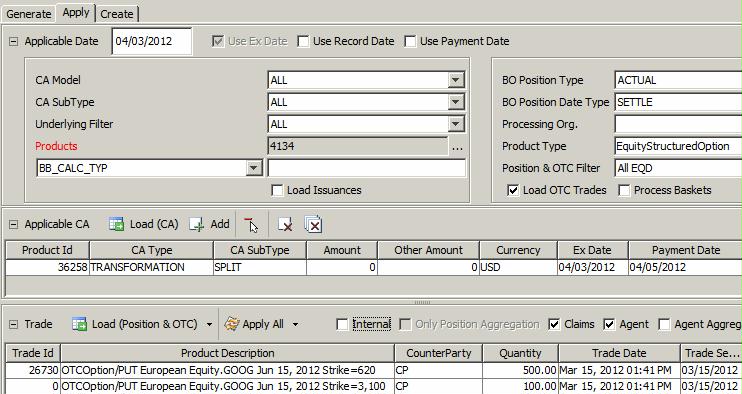Uncheck the Claims checkbox
Image resolution: width=742 pixels, height=394 pixels.
(554, 324)
